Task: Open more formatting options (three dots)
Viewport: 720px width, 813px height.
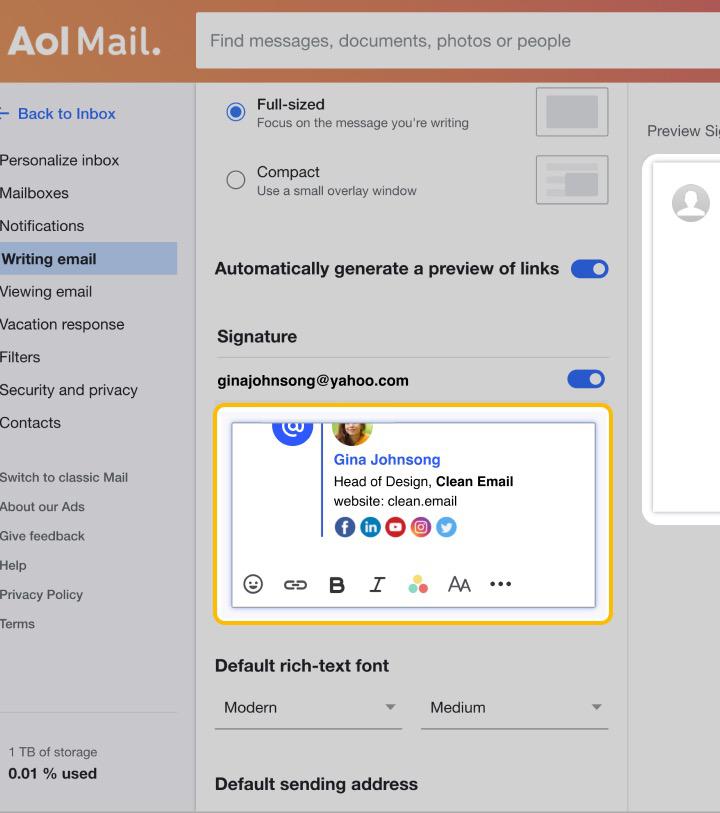Action: (500, 584)
